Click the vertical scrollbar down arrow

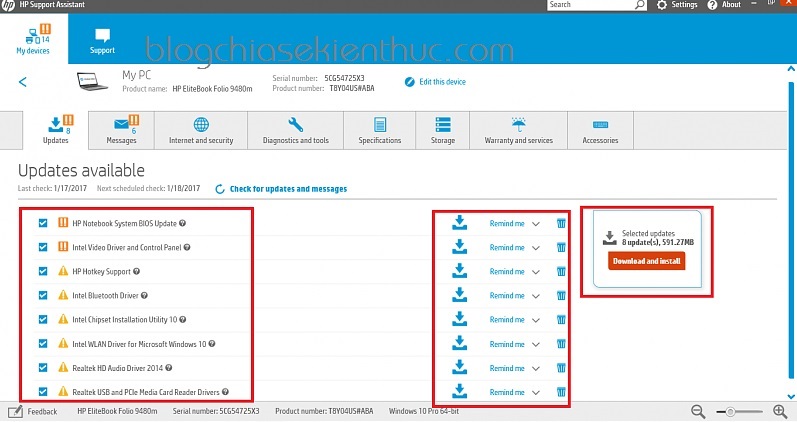(x=791, y=396)
